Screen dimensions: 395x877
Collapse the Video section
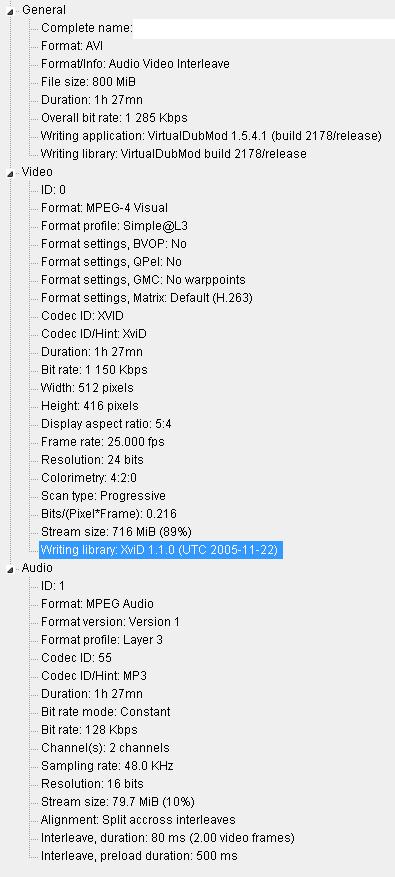[11, 173]
